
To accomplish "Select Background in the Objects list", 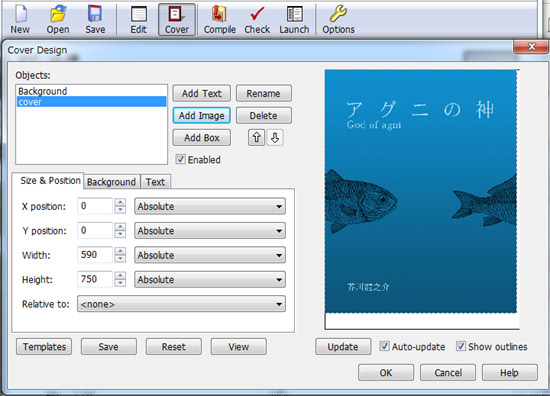I will tap(91, 91).
